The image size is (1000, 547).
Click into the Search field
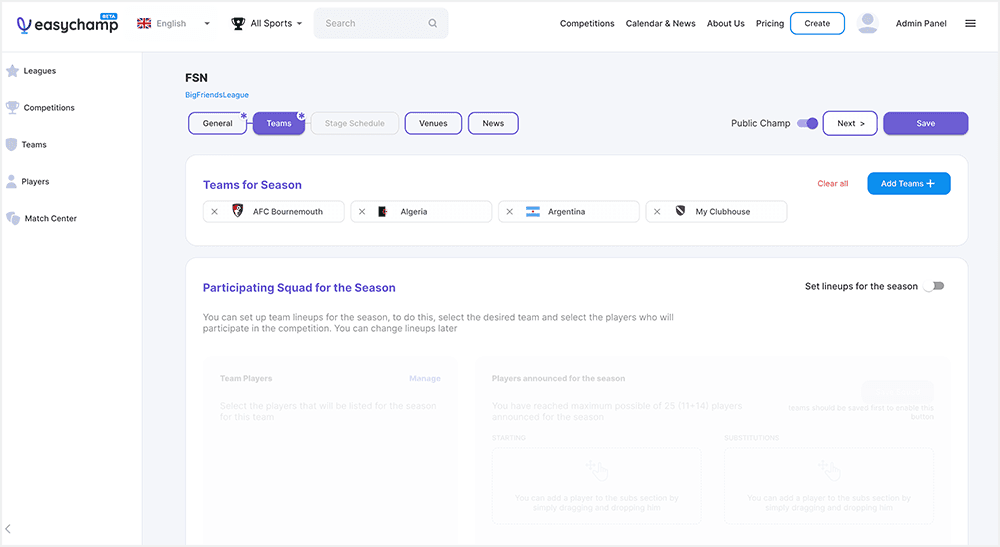(x=370, y=24)
